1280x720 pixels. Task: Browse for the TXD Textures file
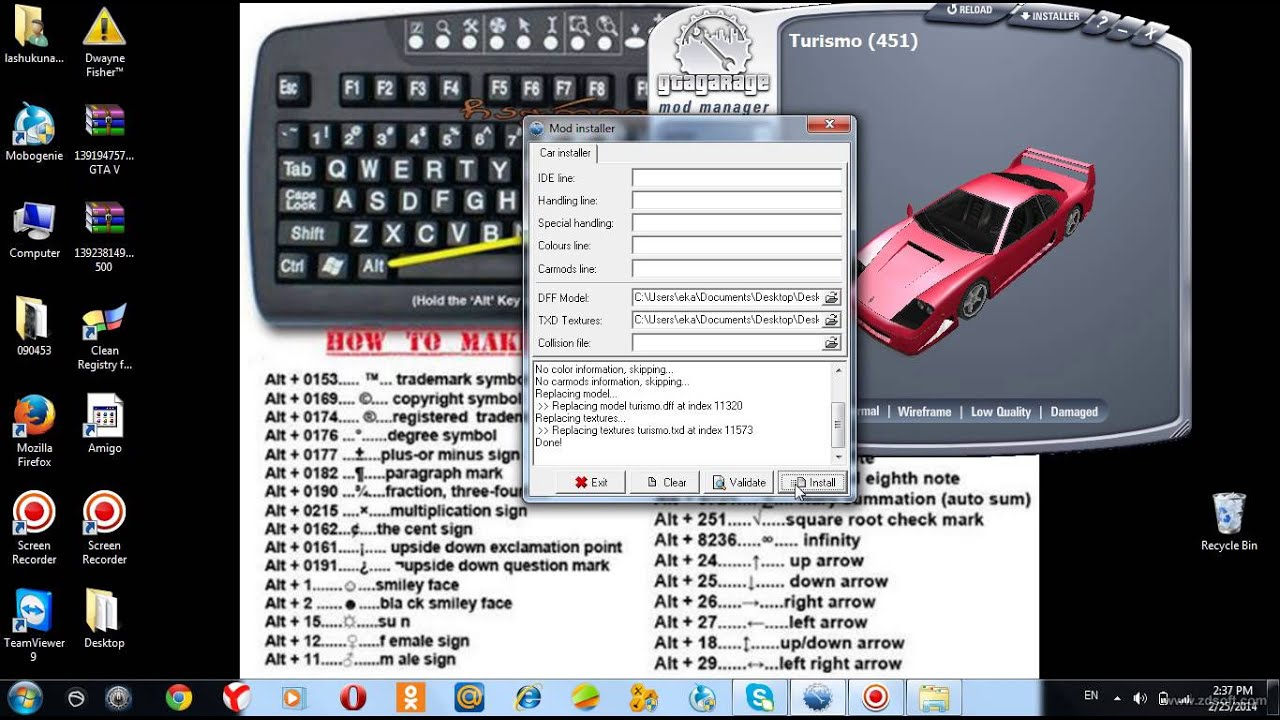pos(831,320)
